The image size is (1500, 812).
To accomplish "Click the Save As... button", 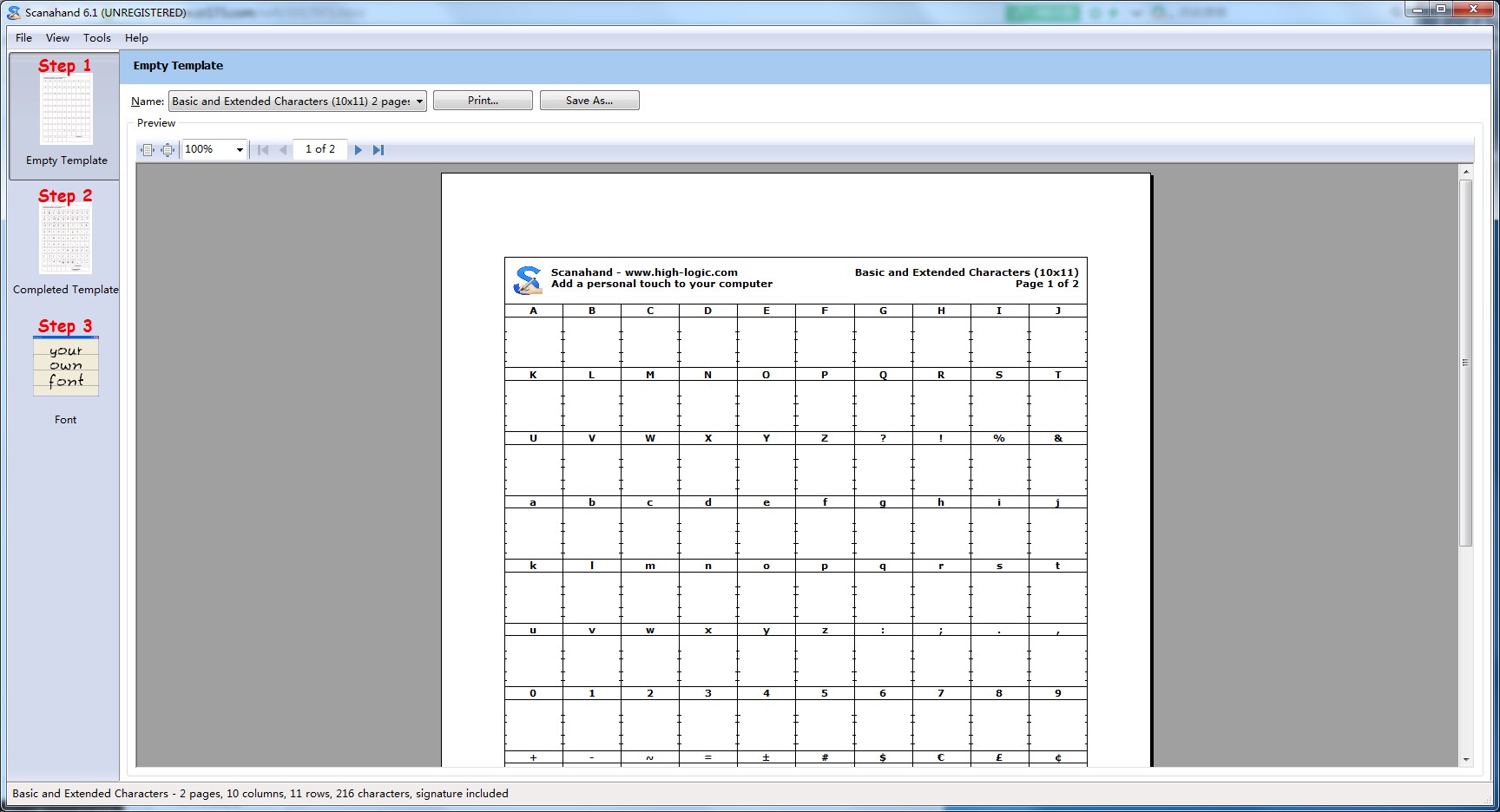I will click(589, 101).
